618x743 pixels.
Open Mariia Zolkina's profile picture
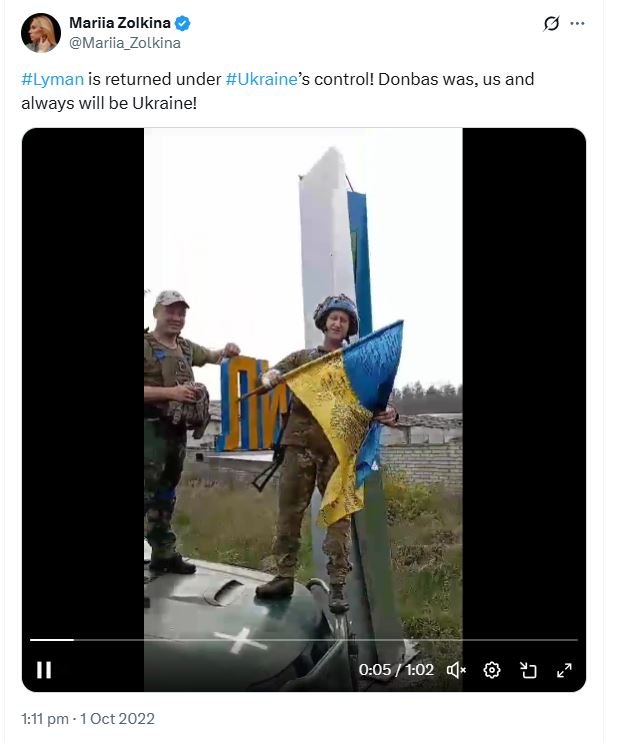[x=41, y=33]
